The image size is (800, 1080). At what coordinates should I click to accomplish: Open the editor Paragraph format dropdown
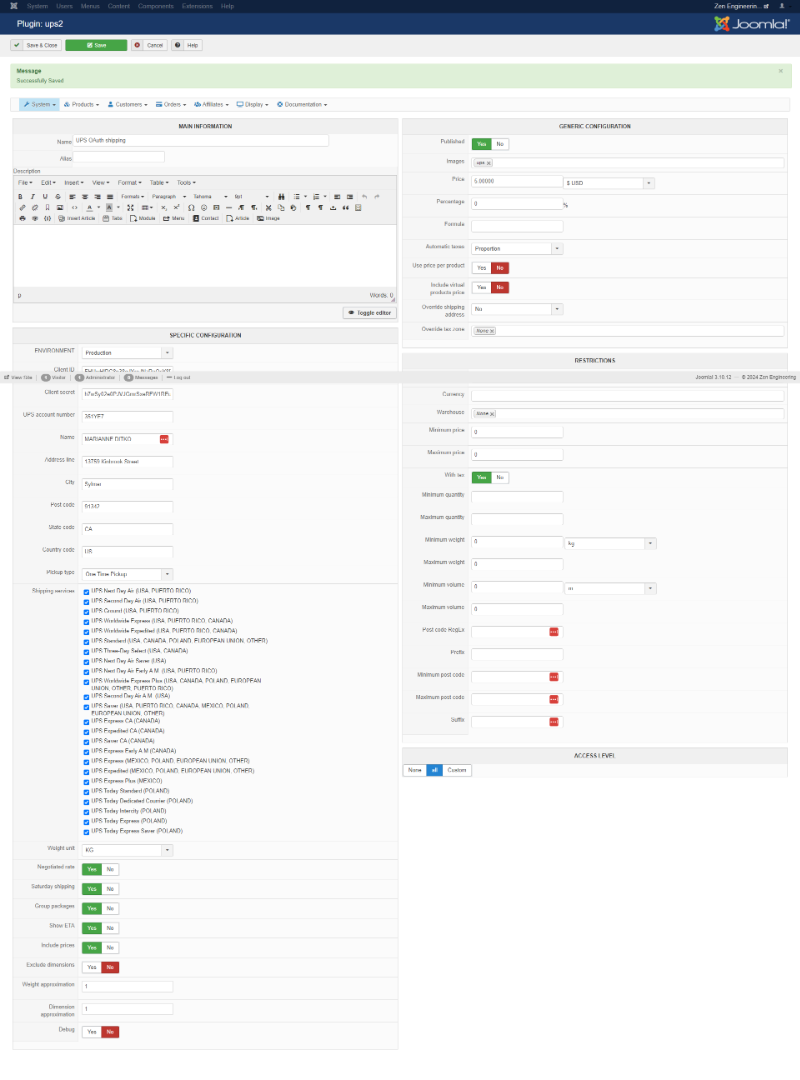point(169,197)
